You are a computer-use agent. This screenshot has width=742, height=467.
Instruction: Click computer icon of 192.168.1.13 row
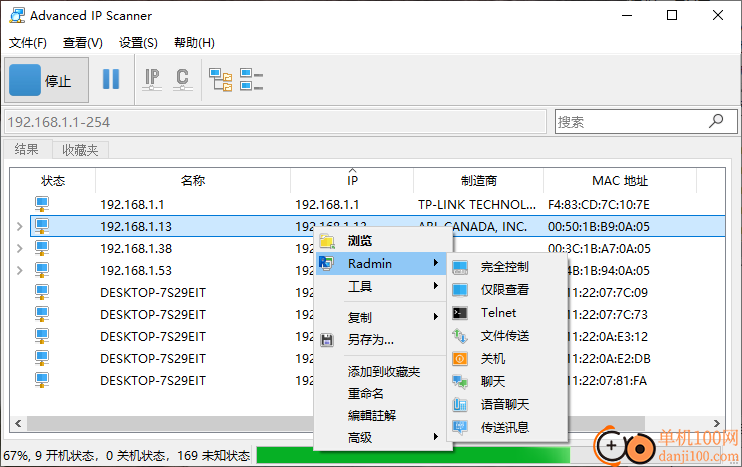coord(42,226)
